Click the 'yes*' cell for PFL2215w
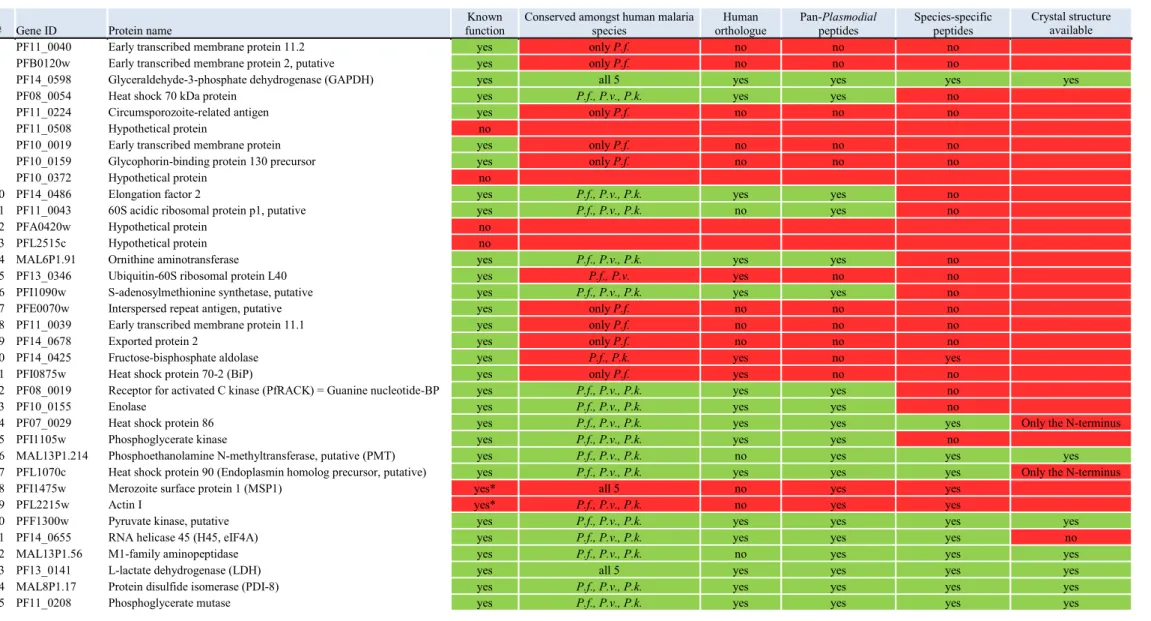 pyautogui.click(x=484, y=505)
